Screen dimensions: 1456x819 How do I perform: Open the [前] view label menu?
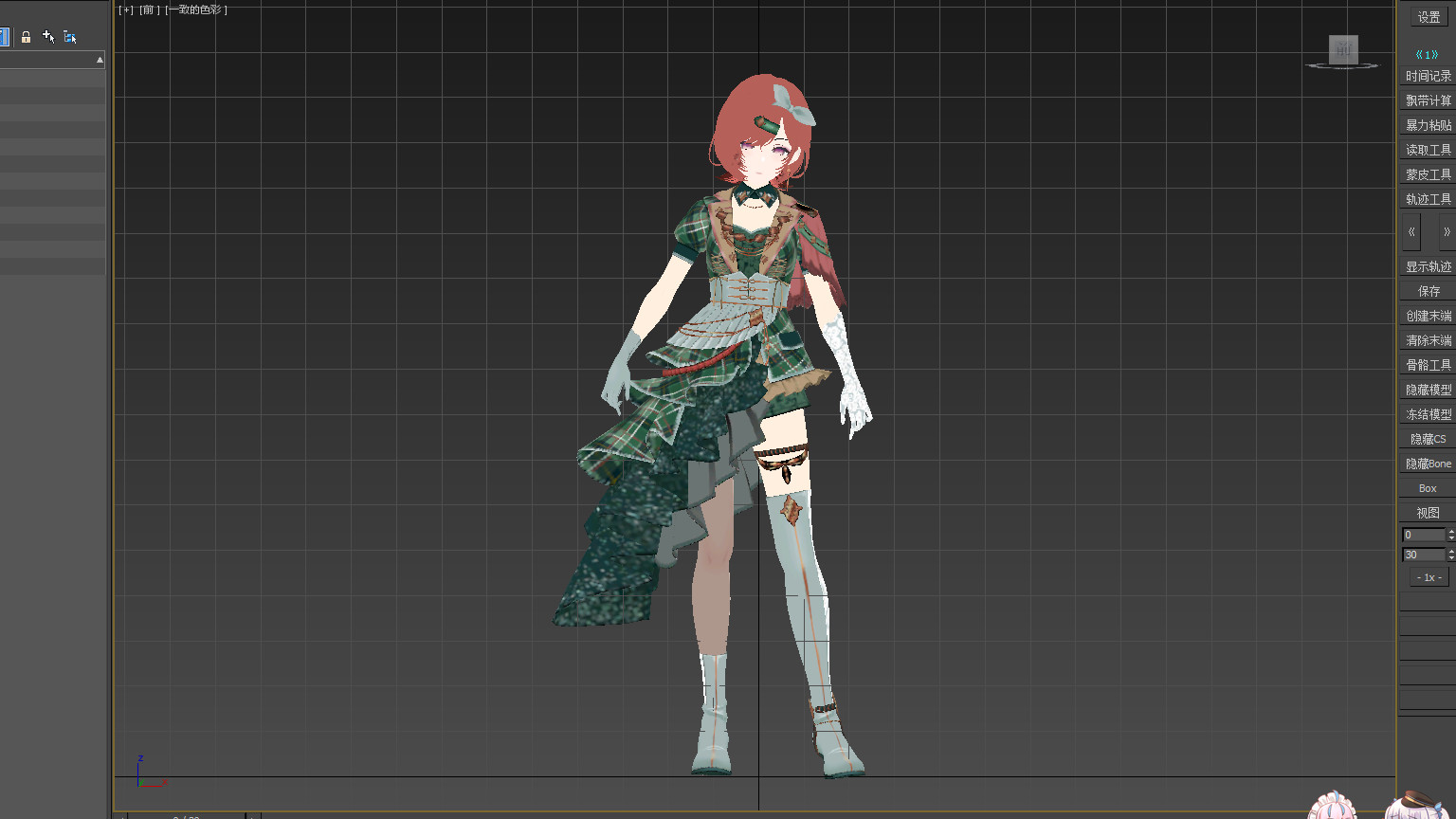tap(150, 10)
